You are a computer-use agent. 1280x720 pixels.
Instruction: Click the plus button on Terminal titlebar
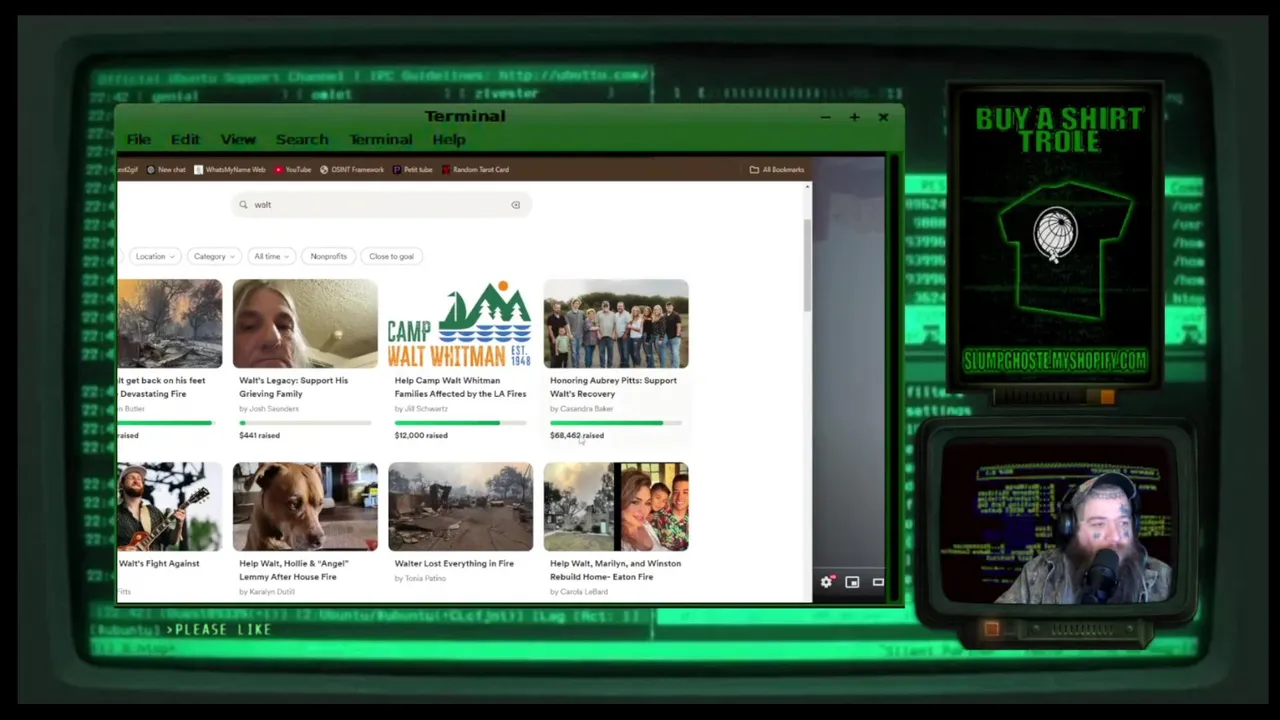pos(854,117)
